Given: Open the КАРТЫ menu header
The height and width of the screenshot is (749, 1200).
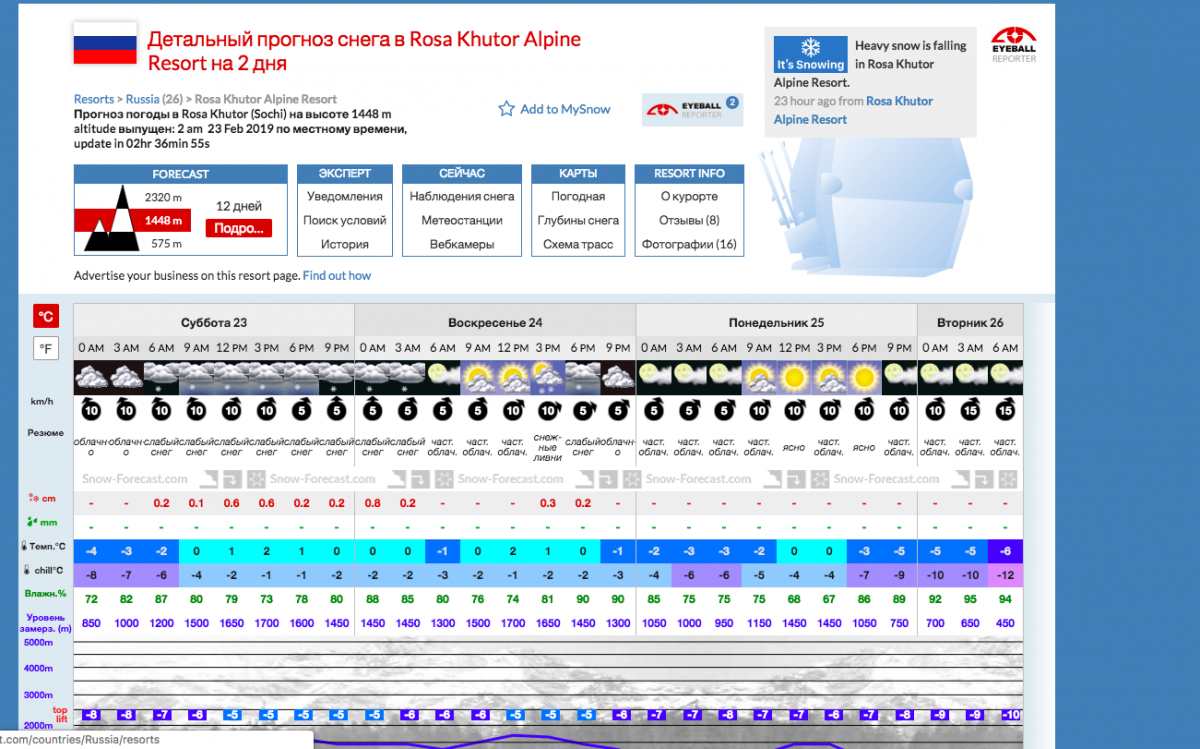Looking at the screenshot, I should tap(578, 174).
